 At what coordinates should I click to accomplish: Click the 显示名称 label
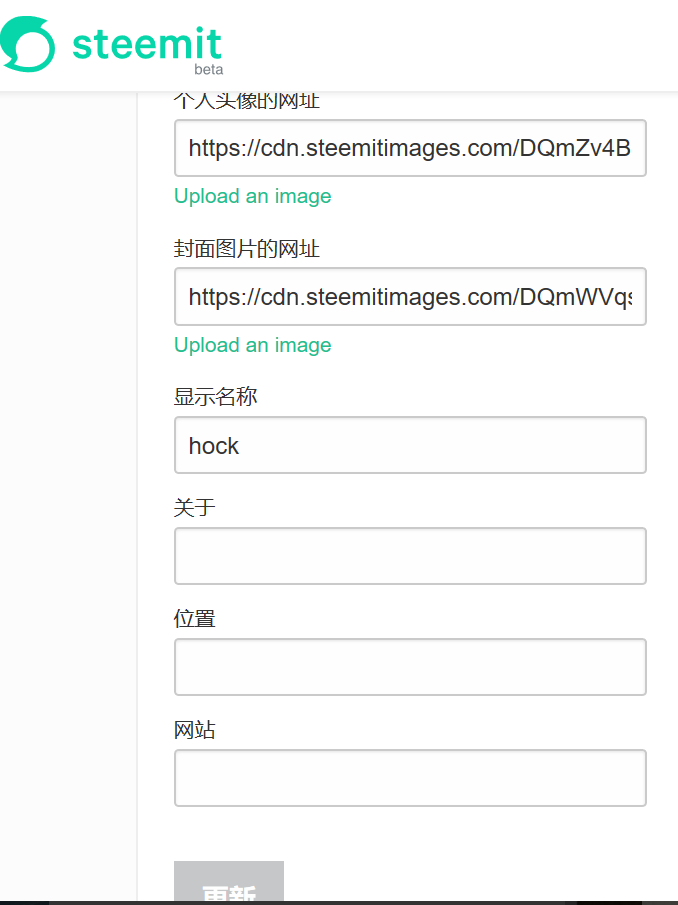coord(215,397)
